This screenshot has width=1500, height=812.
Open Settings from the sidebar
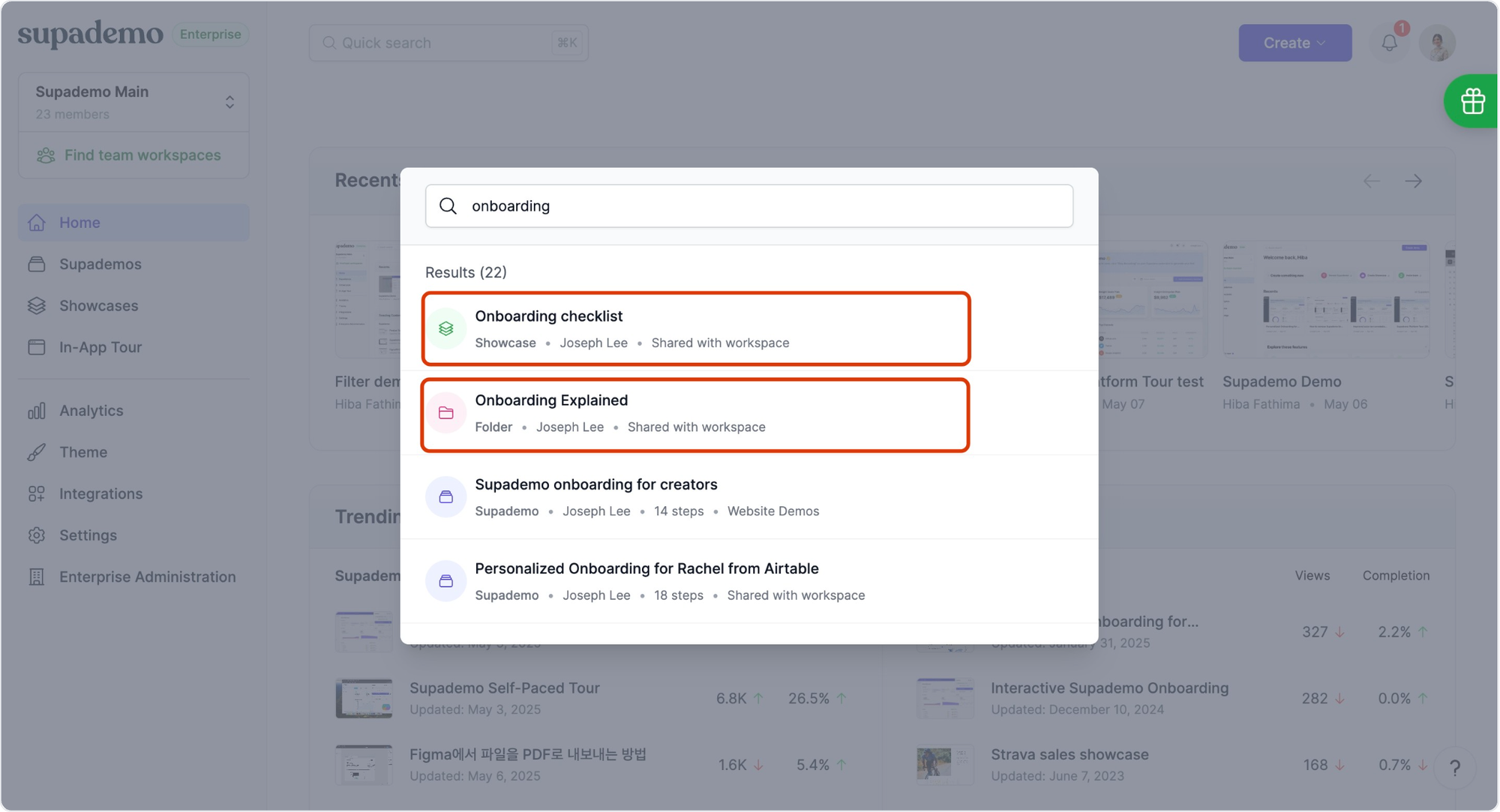(133, 535)
